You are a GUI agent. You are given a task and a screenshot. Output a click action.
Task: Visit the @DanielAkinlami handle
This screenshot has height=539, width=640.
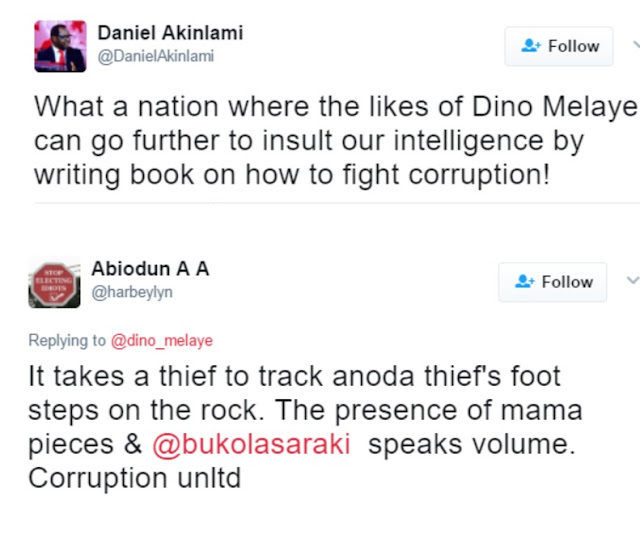point(155,56)
